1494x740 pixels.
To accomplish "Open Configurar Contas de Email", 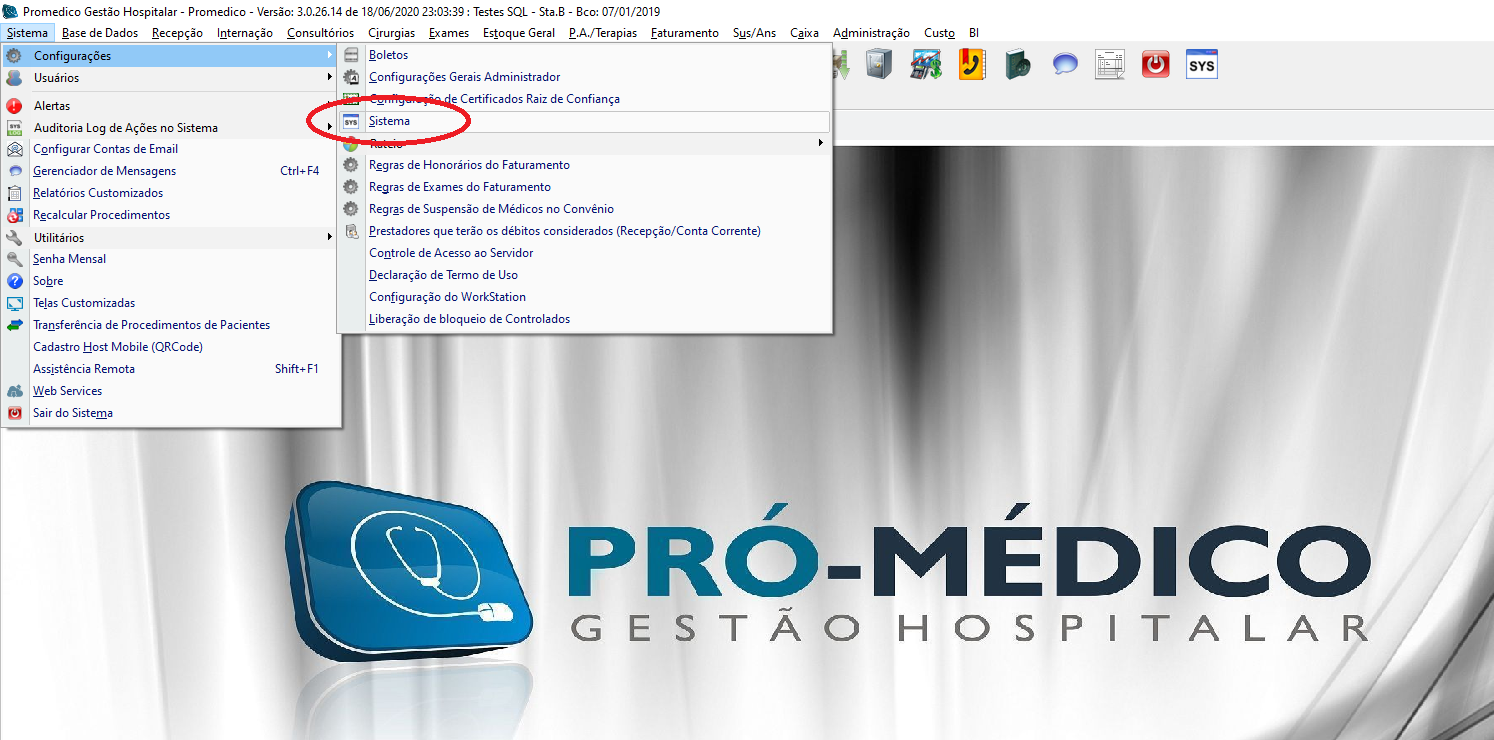I will click(170, 149).
